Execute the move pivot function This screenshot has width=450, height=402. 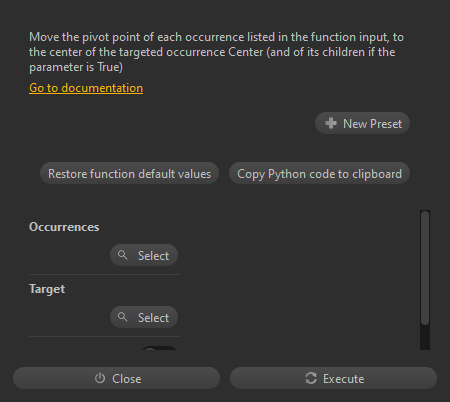point(333,378)
